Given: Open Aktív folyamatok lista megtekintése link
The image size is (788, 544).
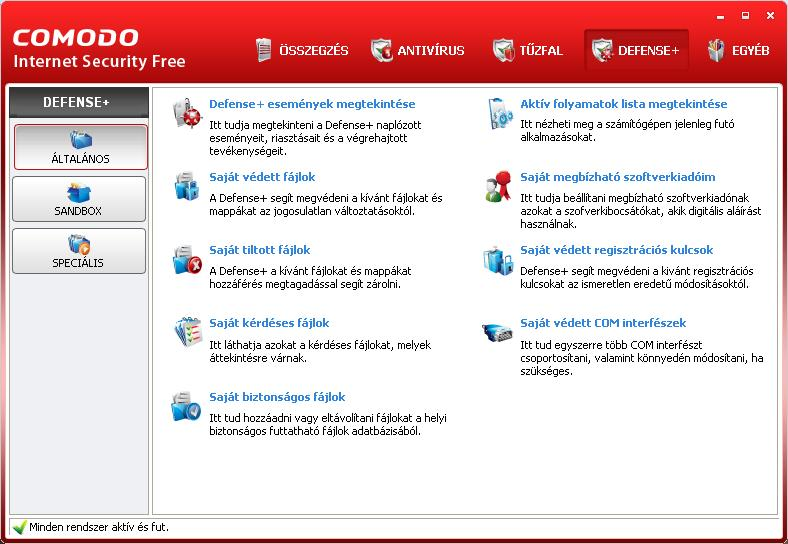Looking at the screenshot, I should [624, 104].
